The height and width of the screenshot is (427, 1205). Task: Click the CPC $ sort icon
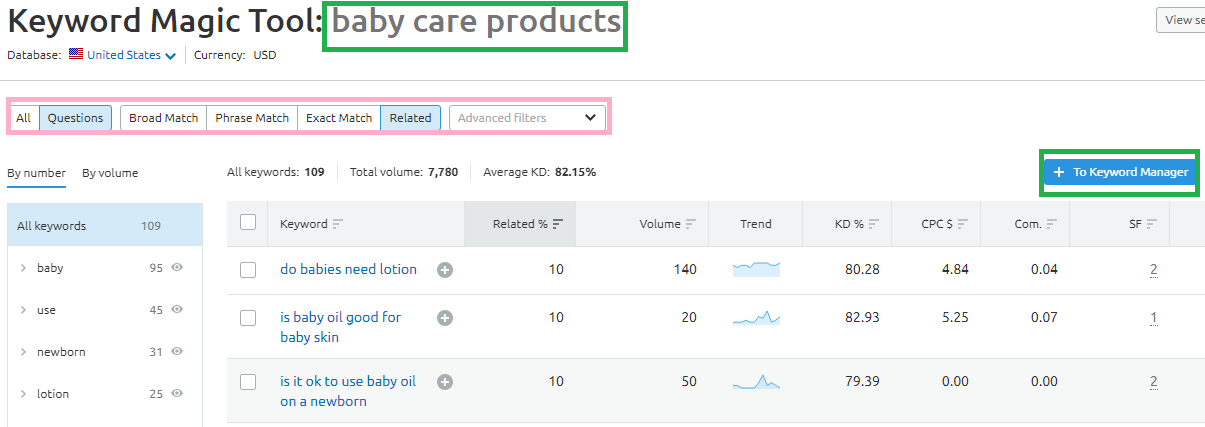960,224
